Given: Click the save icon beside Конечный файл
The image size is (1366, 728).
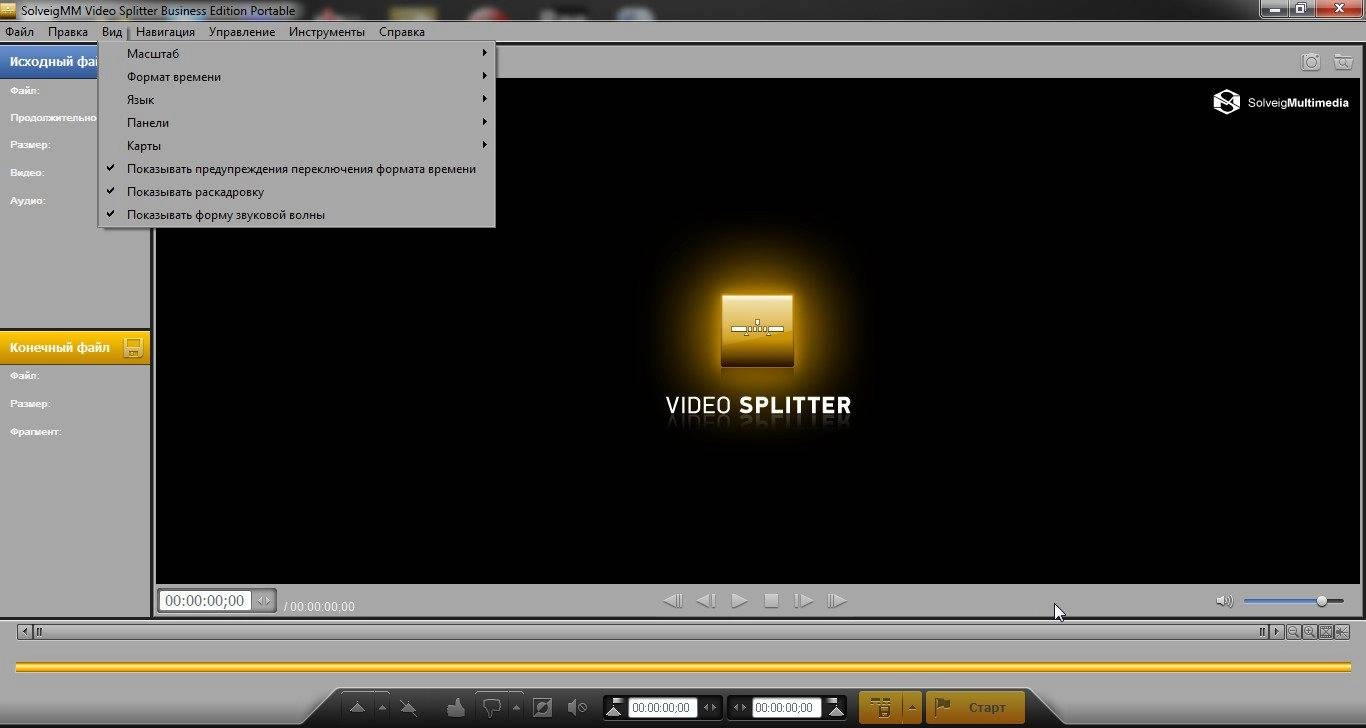Looking at the screenshot, I should (133, 348).
